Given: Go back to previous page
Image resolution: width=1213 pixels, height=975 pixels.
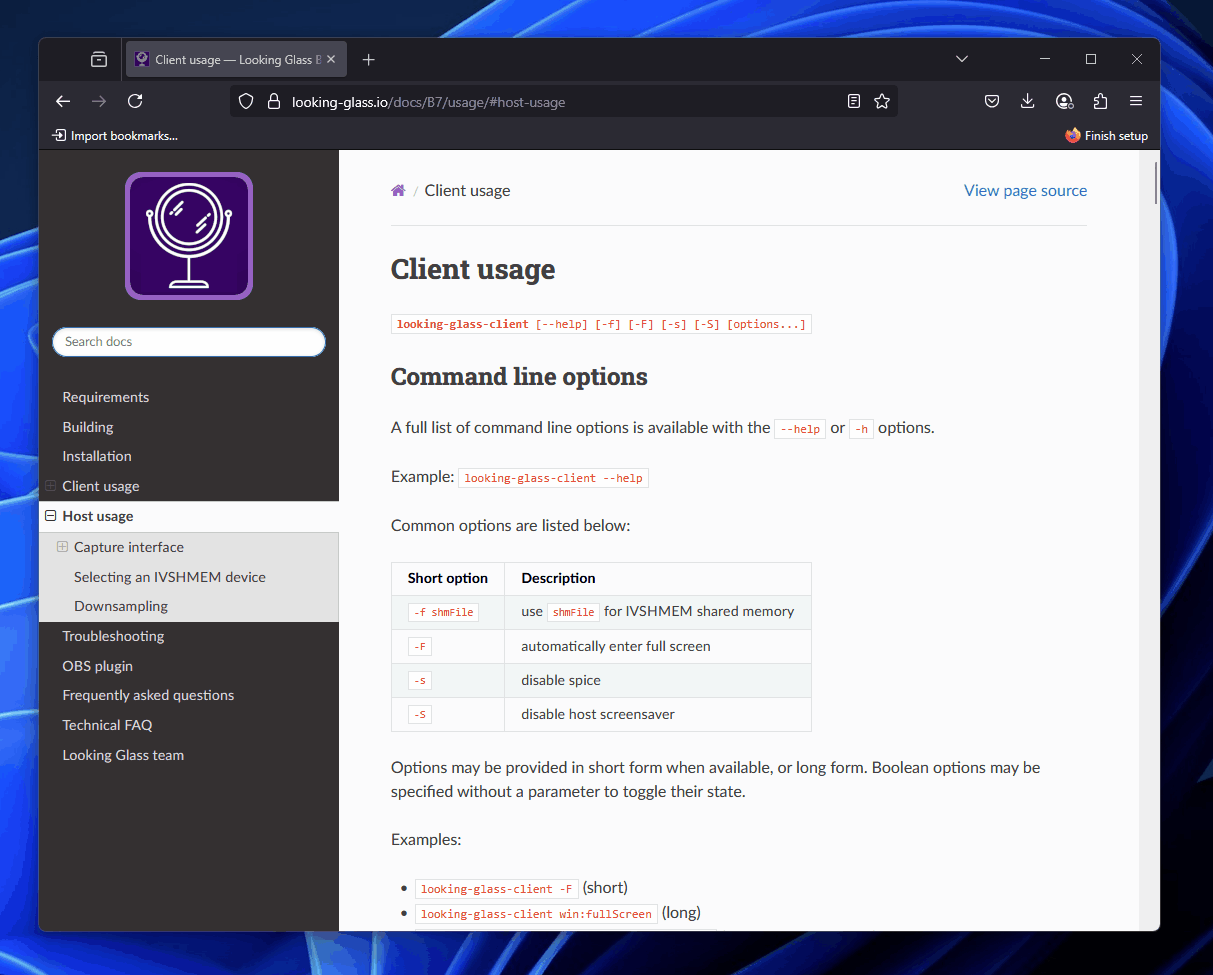Looking at the screenshot, I should tap(63, 101).
